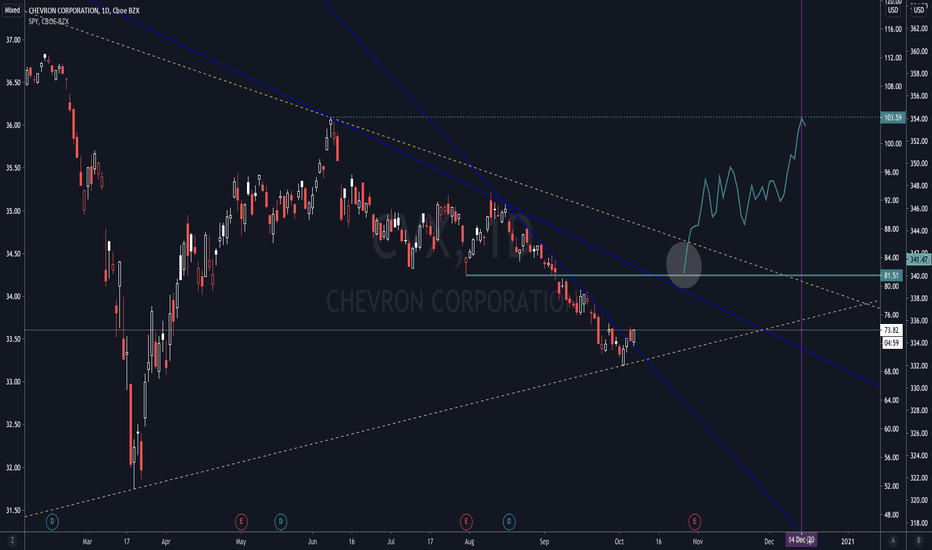Viewport: 932px width, 550px height.
Task: Click 362.00 on the SPY price scale
Action: tap(919, 29)
